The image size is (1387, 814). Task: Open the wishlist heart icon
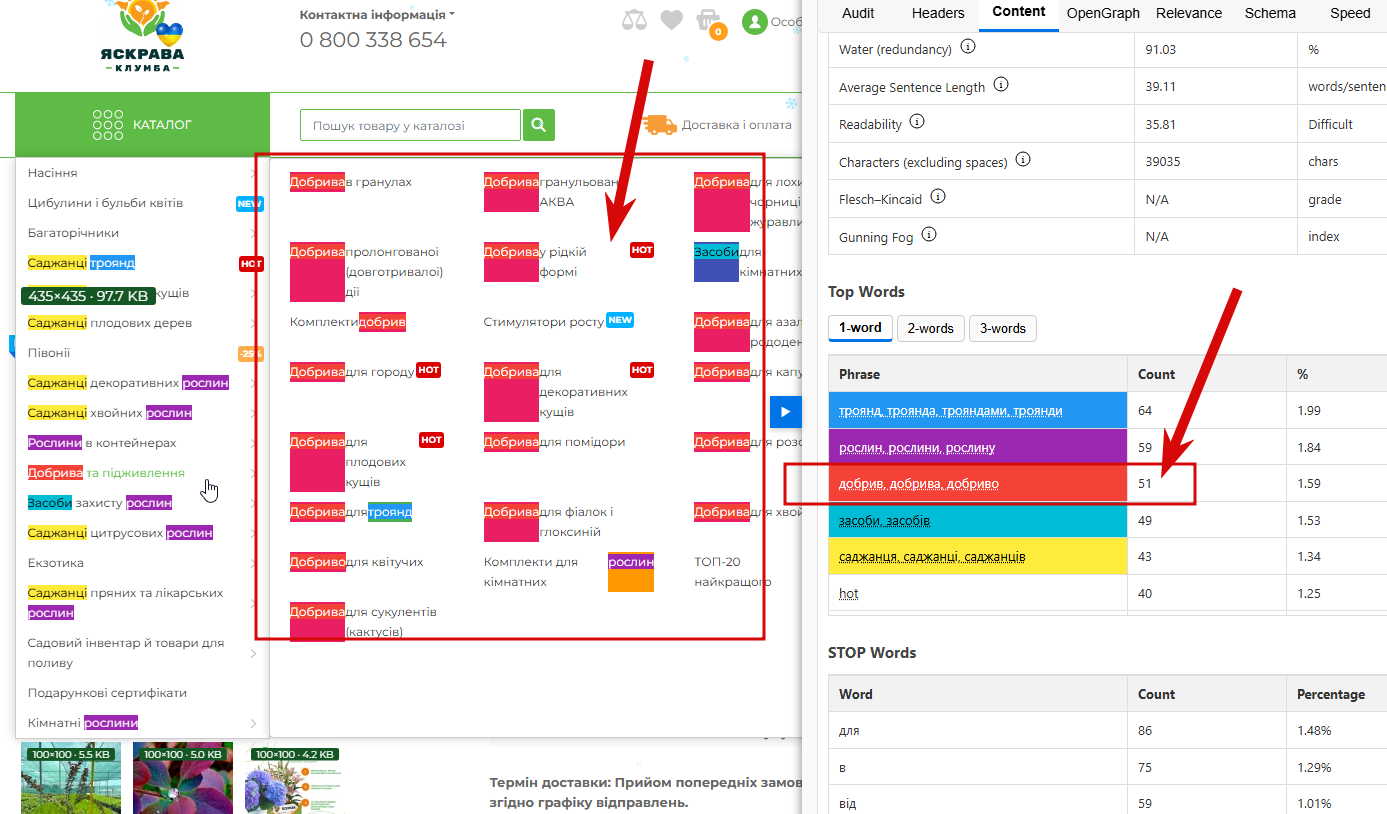click(671, 20)
